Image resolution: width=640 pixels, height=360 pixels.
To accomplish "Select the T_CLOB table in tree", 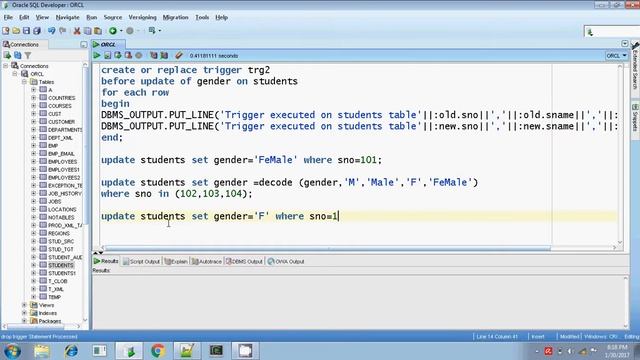I will pos(58,281).
